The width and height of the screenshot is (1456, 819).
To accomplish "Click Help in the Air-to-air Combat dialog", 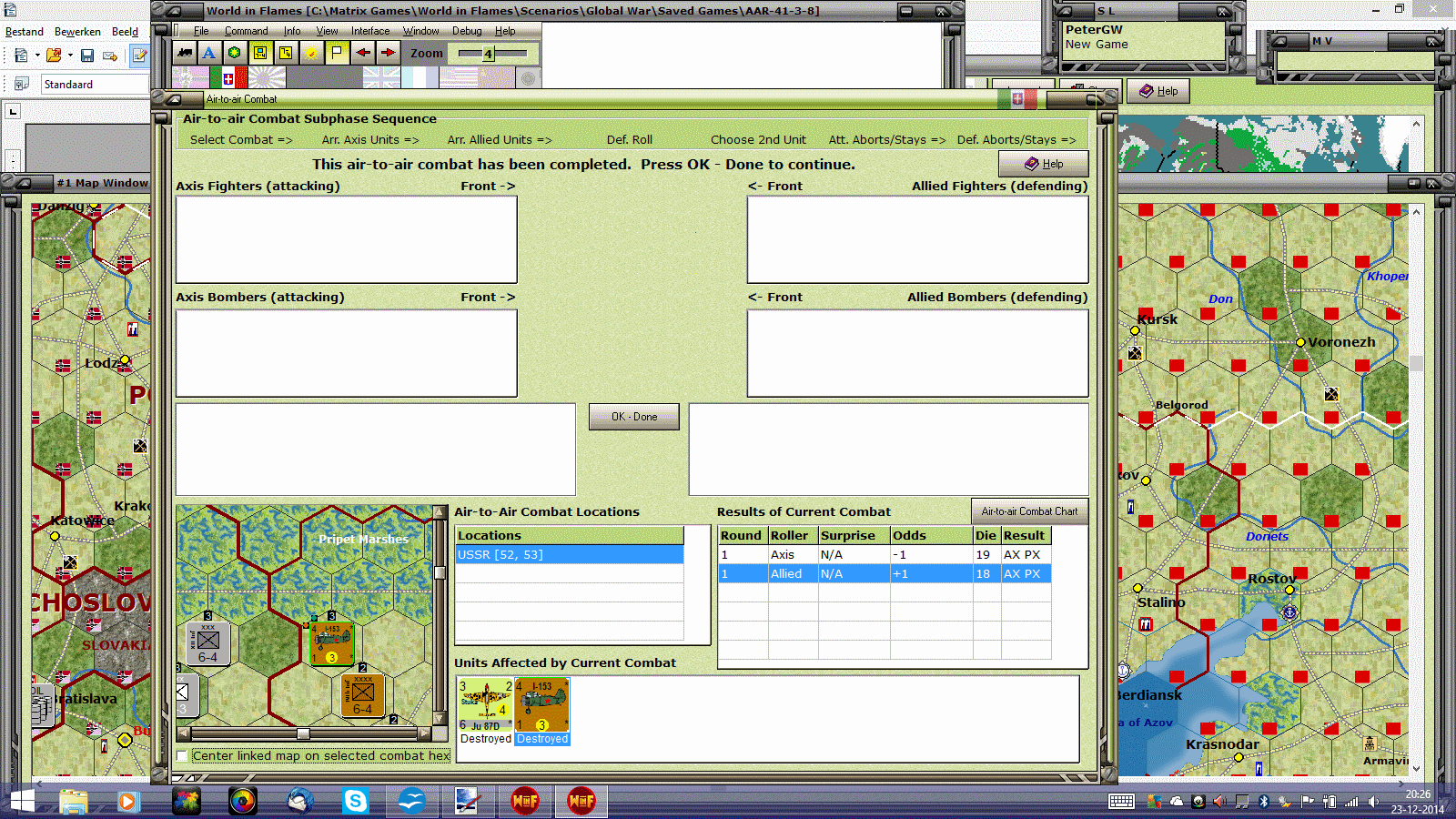I will tap(1044, 164).
